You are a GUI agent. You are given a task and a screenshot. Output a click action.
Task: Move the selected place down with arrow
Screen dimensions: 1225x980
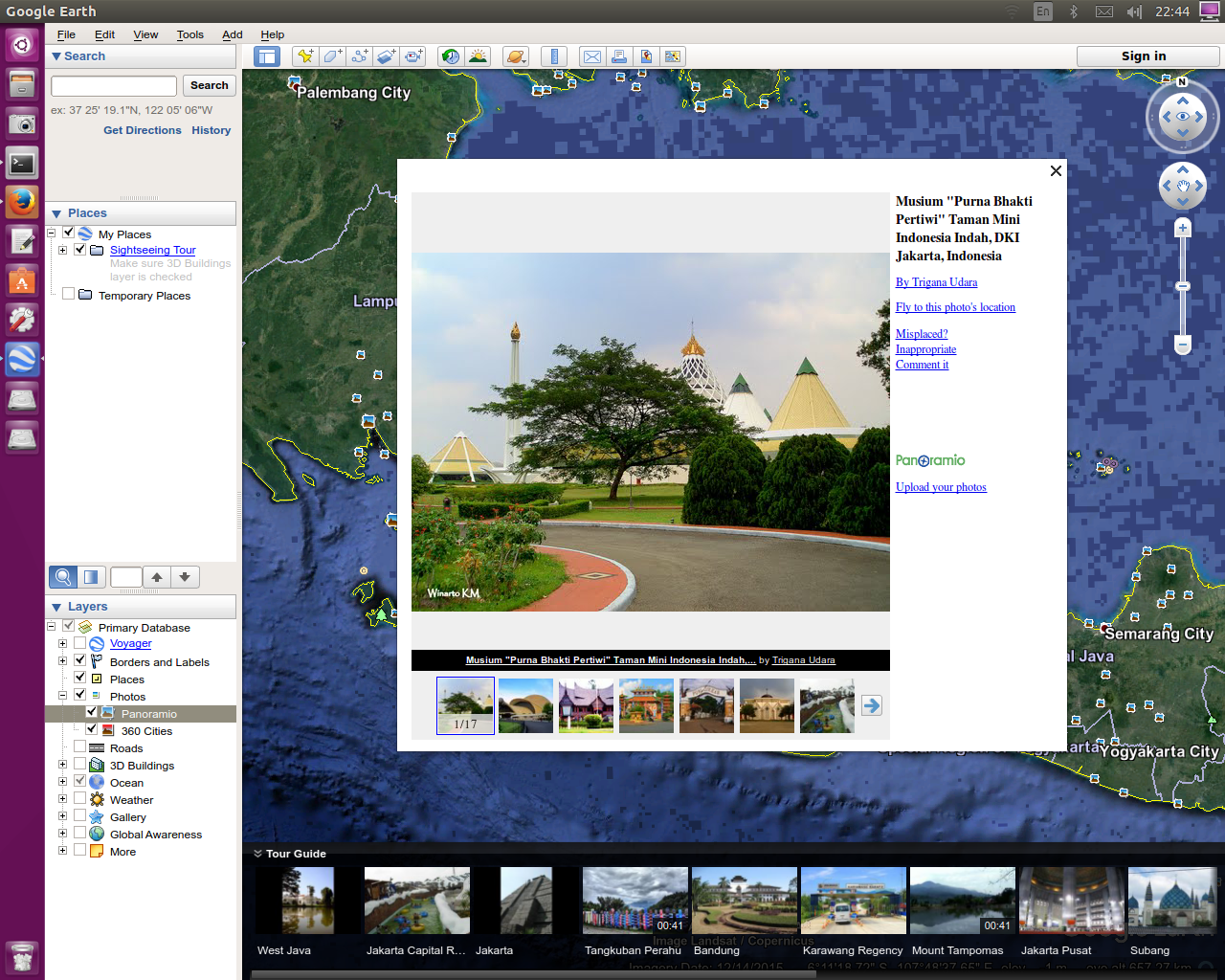185,576
